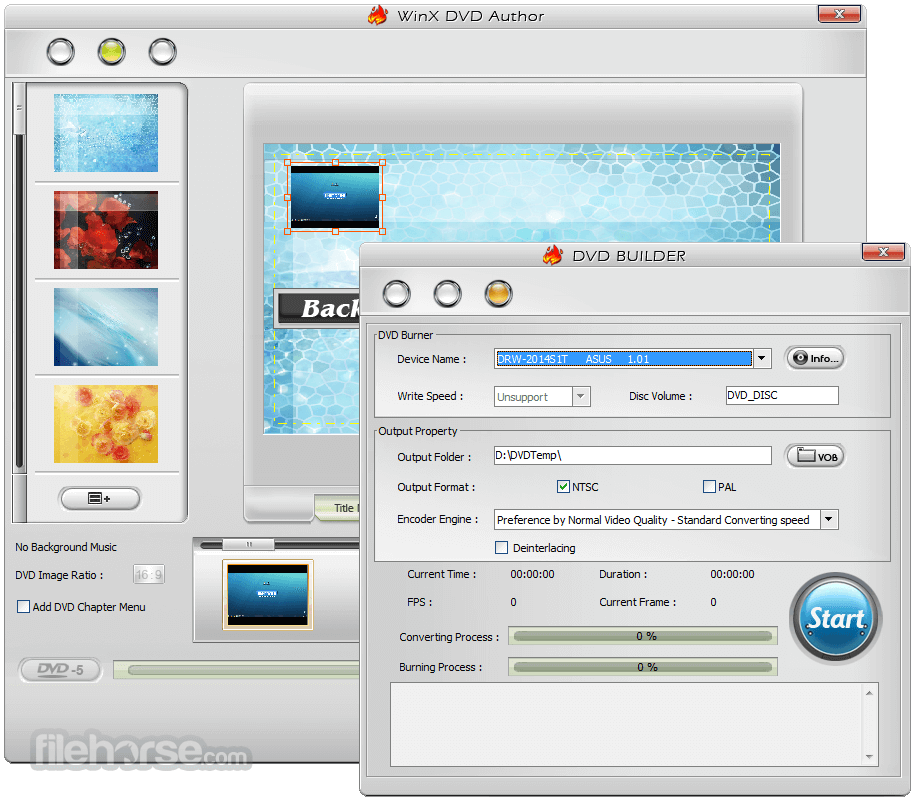The image size is (915, 801).
Task: Enable the PAL output format checkbox
Action: pos(709,487)
